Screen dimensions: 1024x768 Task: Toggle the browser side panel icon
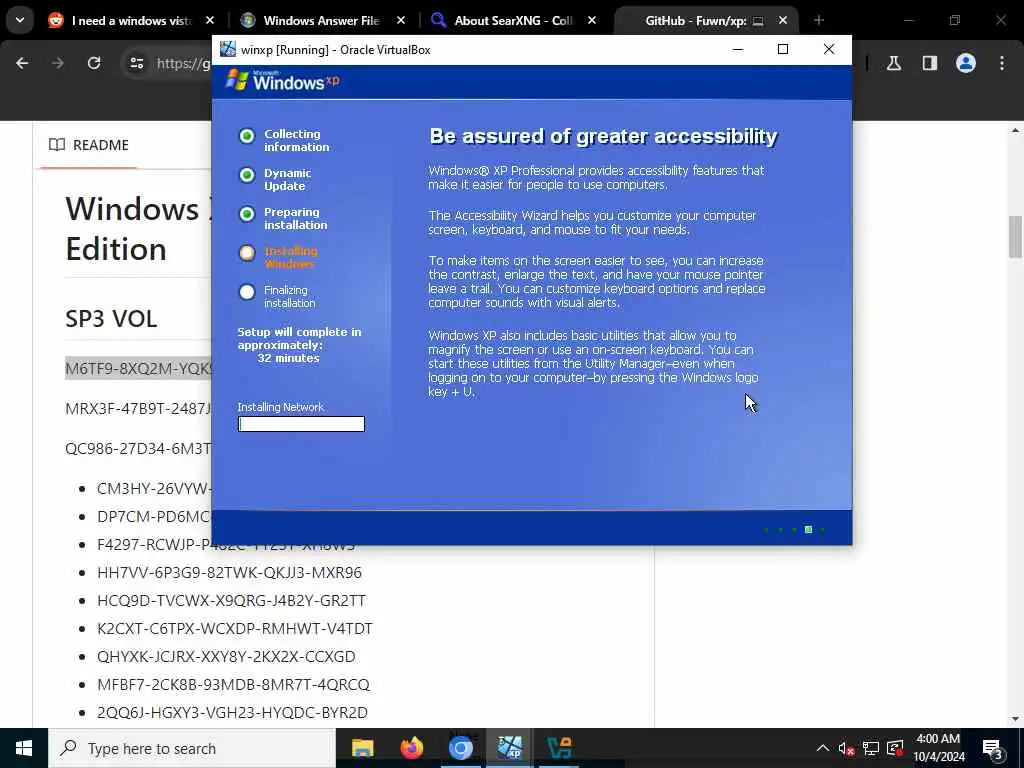pyautogui.click(x=930, y=63)
